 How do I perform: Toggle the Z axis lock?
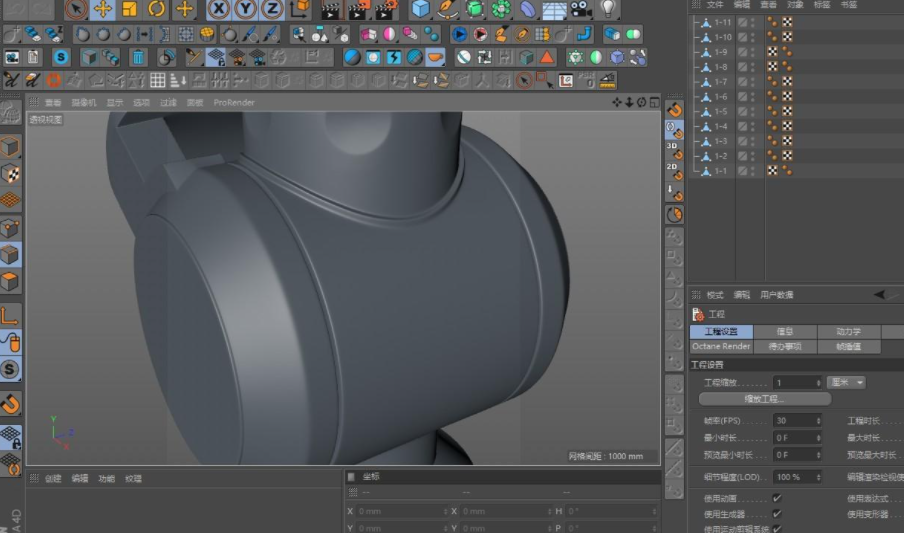coord(271,9)
